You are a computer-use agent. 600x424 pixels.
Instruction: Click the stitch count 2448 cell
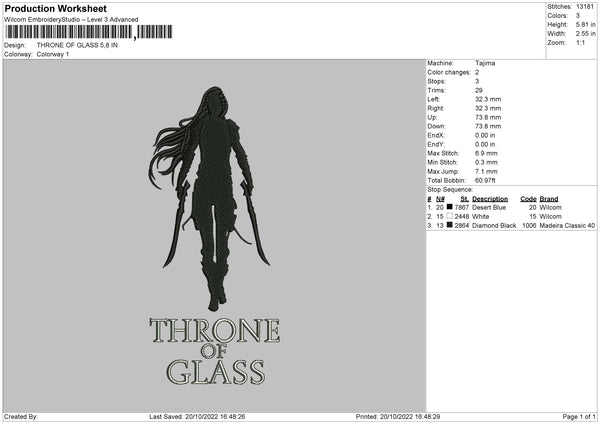coord(461,217)
